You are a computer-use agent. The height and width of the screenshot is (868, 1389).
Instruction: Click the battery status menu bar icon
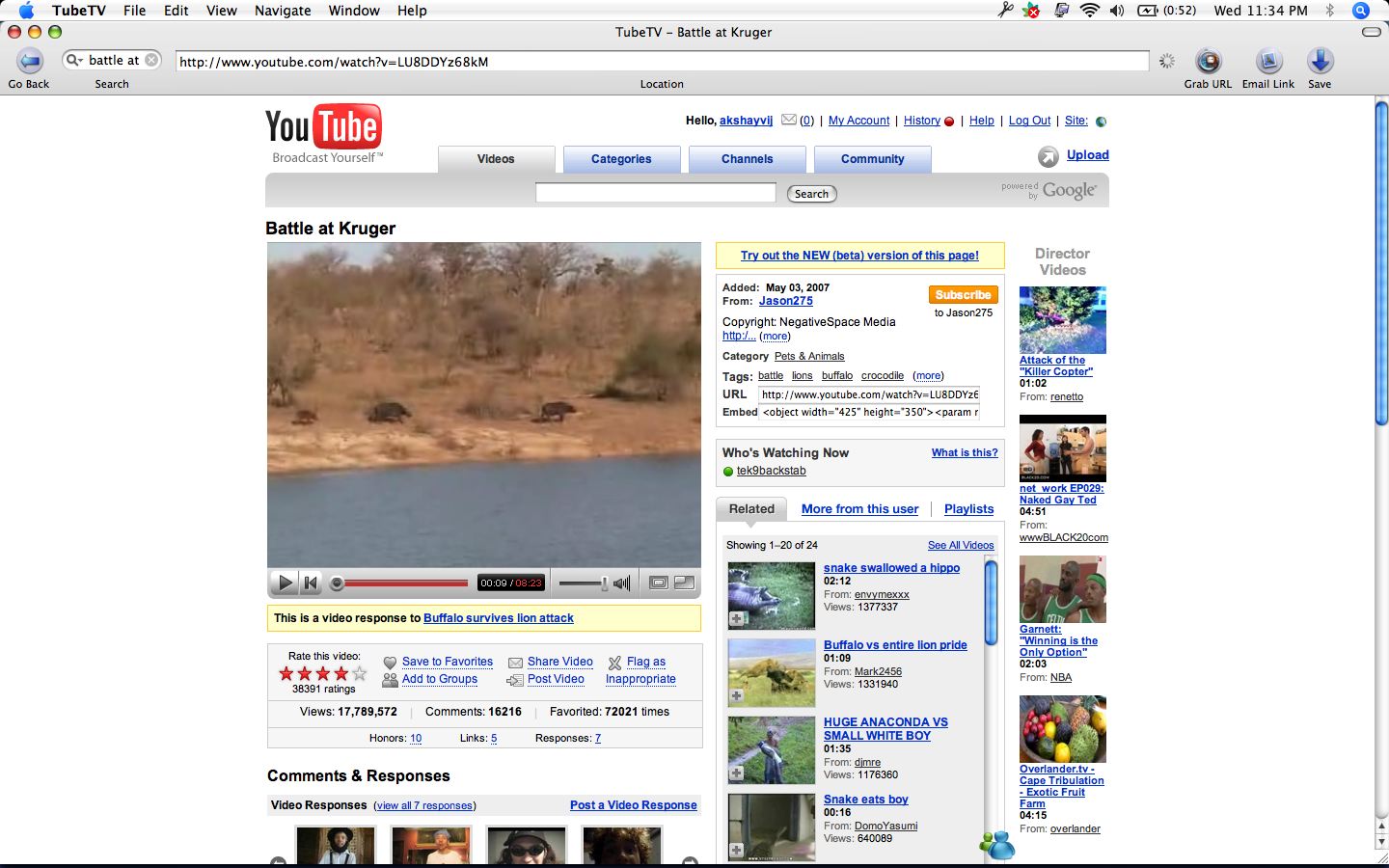[x=1148, y=11]
